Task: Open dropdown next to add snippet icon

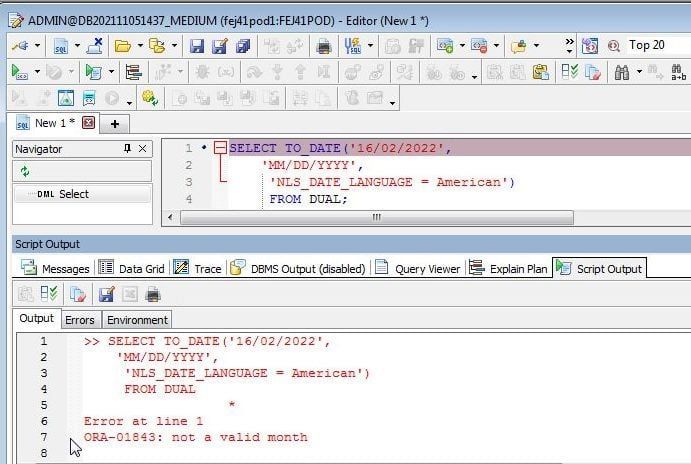Action: tap(462, 45)
